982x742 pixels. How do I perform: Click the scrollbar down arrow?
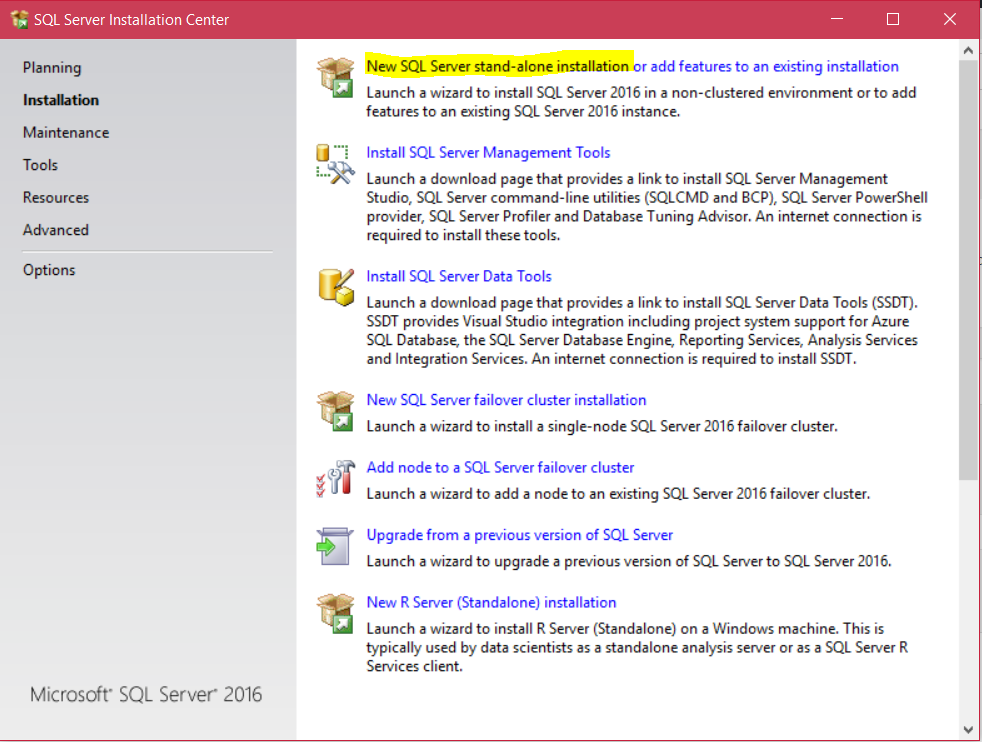coord(969,726)
